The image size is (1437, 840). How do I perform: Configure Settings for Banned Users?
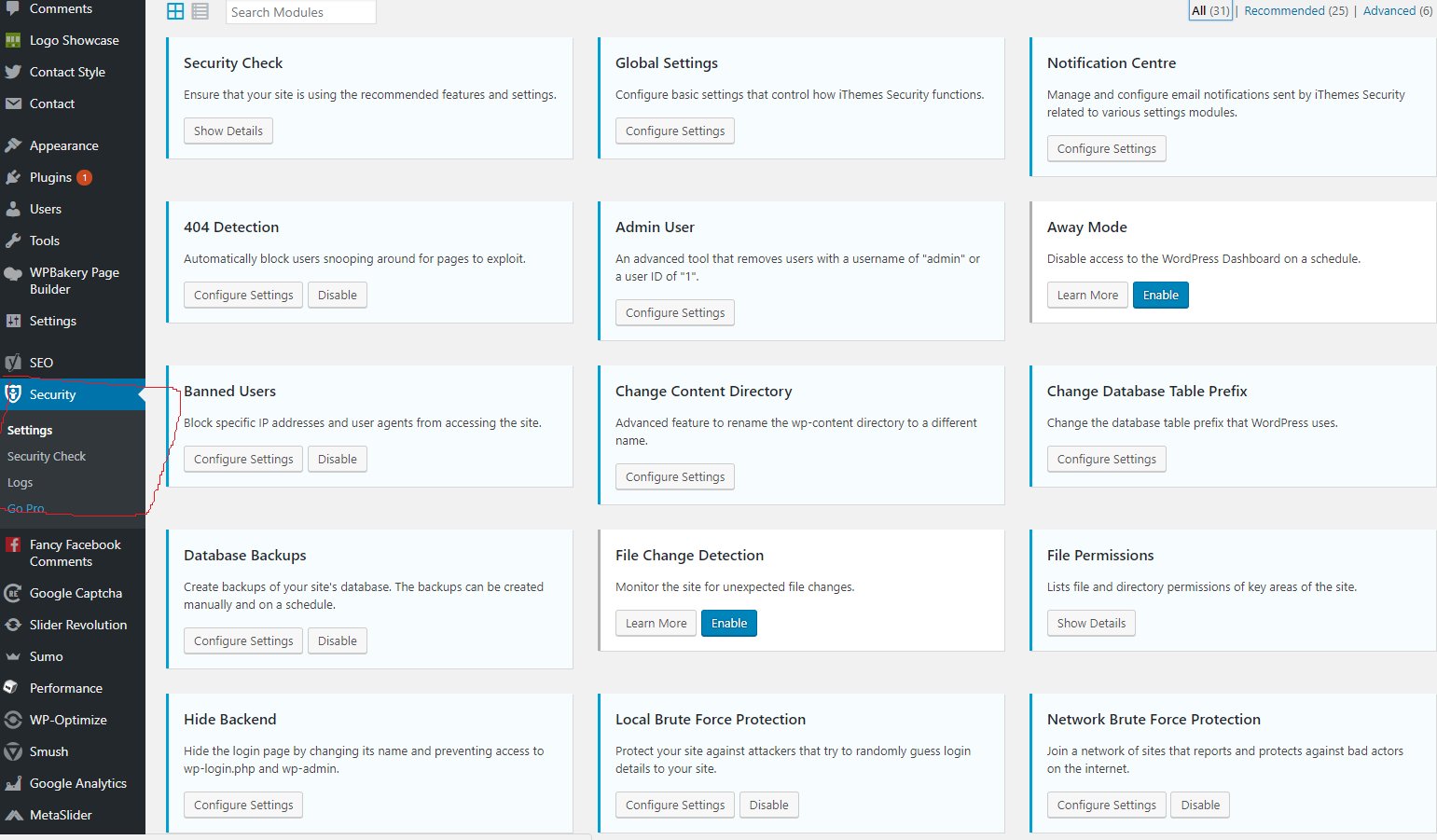[243, 460]
